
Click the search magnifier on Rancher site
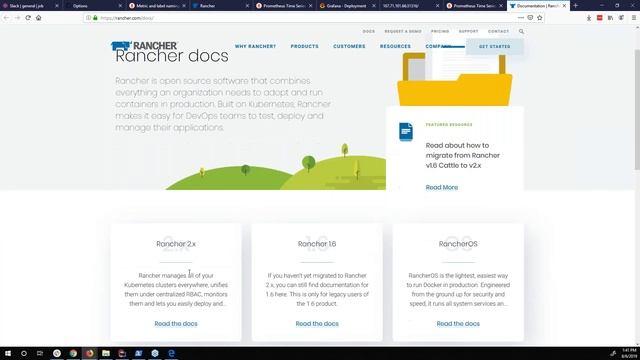pyautogui.click(x=521, y=31)
